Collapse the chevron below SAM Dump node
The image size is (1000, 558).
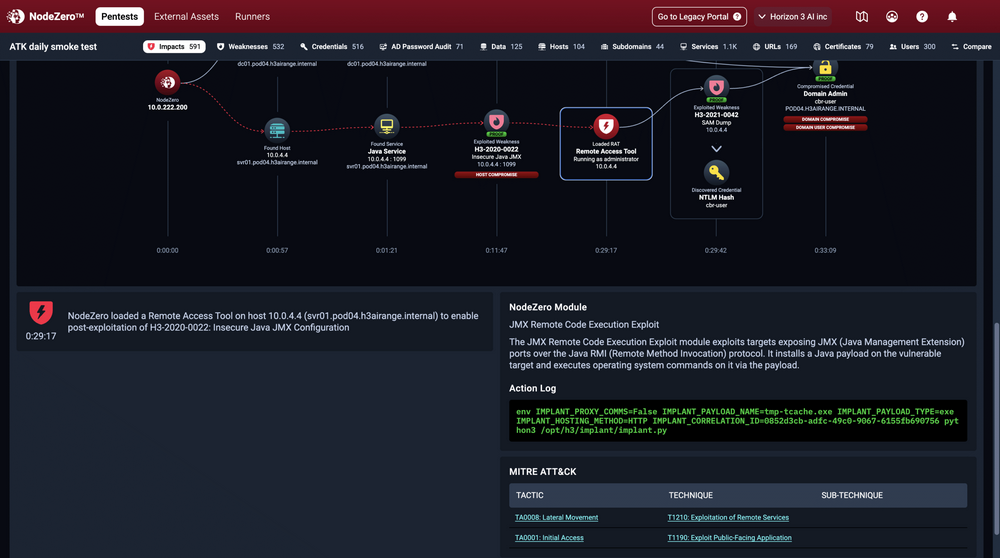point(716,148)
